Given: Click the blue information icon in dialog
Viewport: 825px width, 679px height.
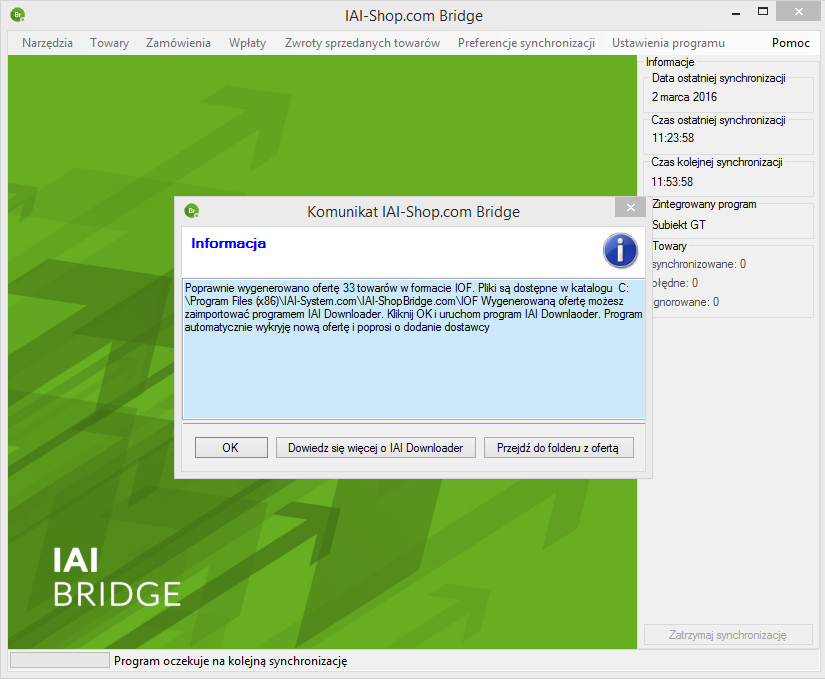Looking at the screenshot, I should (x=620, y=250).
